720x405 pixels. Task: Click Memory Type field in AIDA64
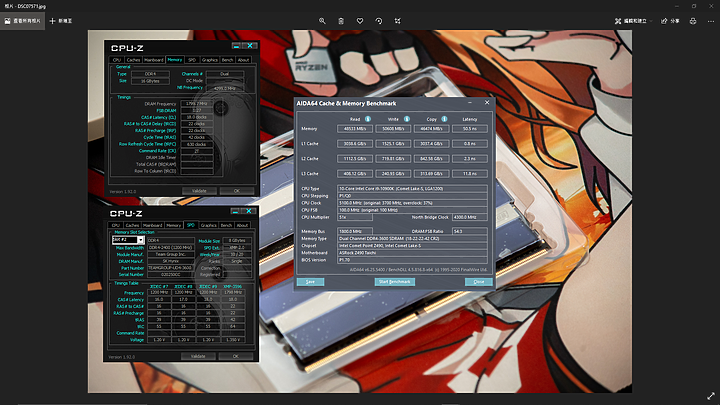[412, 238]
